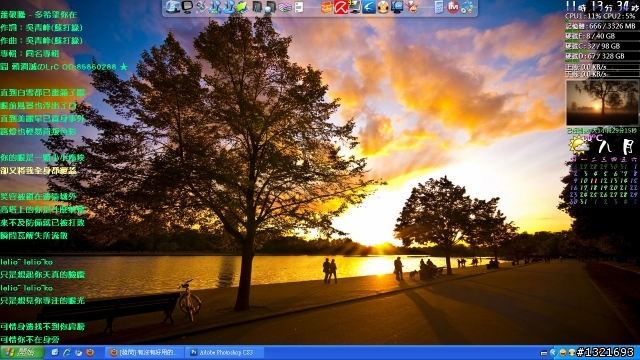Switch to Adobe Photoshop CS3 taskbar button
This screenshot has width=640, height=360.
(225, 353)
